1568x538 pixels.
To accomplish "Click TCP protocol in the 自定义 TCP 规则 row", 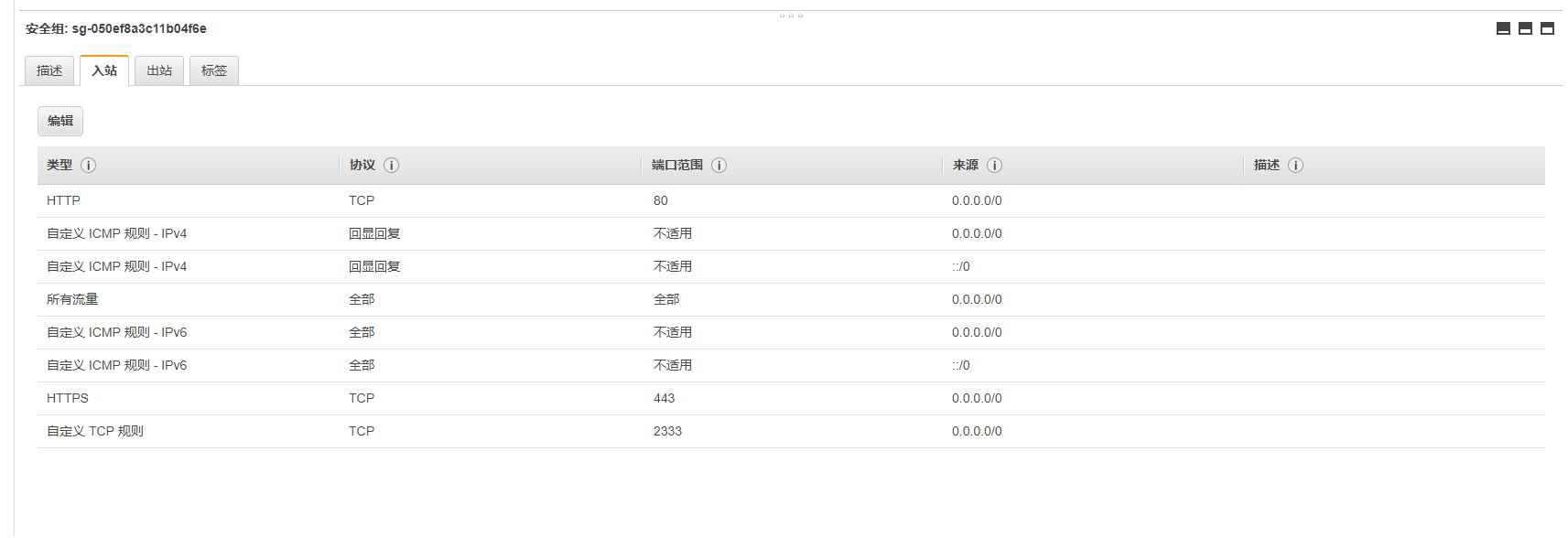I will tap(362, 431).
